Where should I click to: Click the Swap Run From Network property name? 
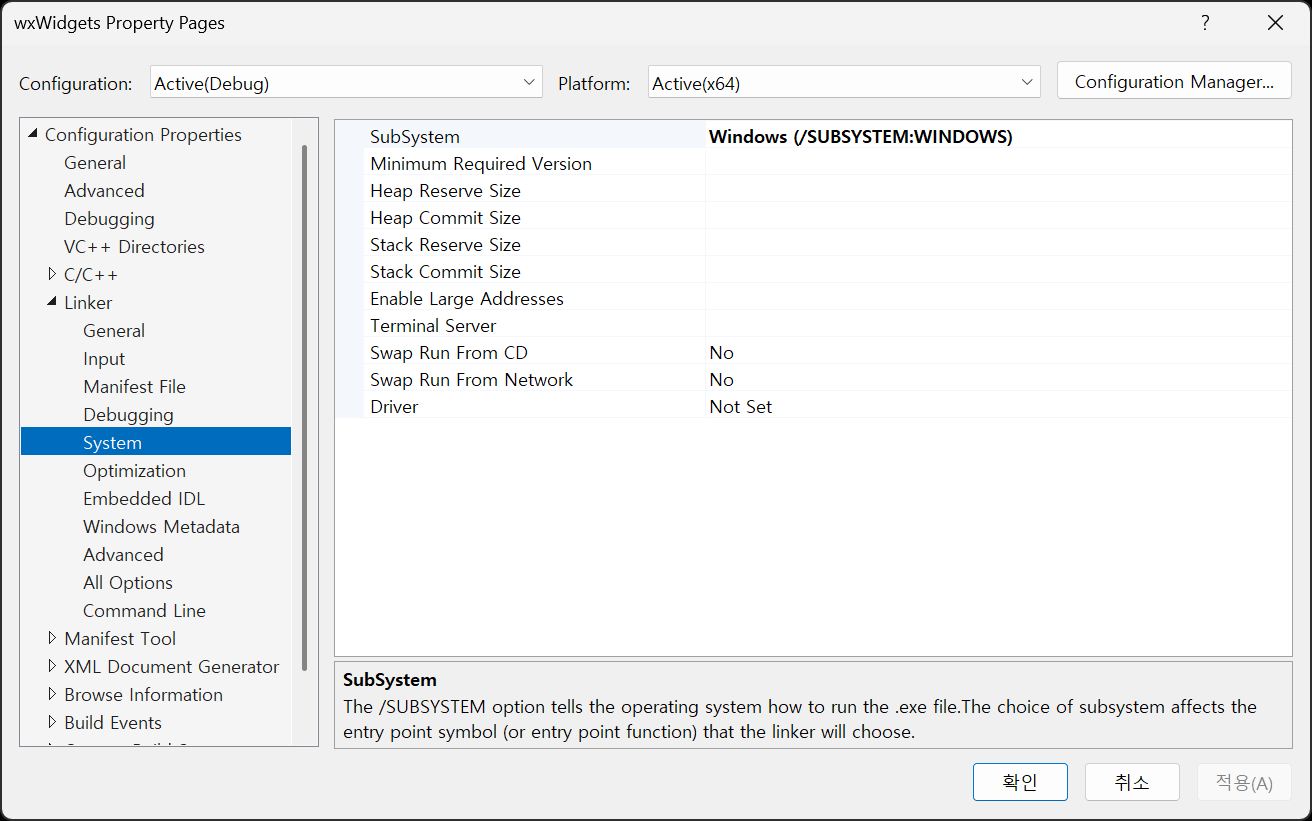(472, 380)
